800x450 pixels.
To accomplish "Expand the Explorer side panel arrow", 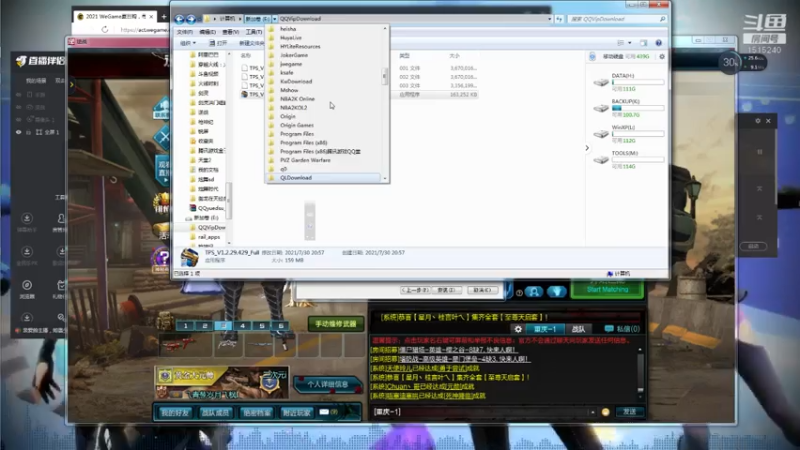I will (x=587, y=148).
